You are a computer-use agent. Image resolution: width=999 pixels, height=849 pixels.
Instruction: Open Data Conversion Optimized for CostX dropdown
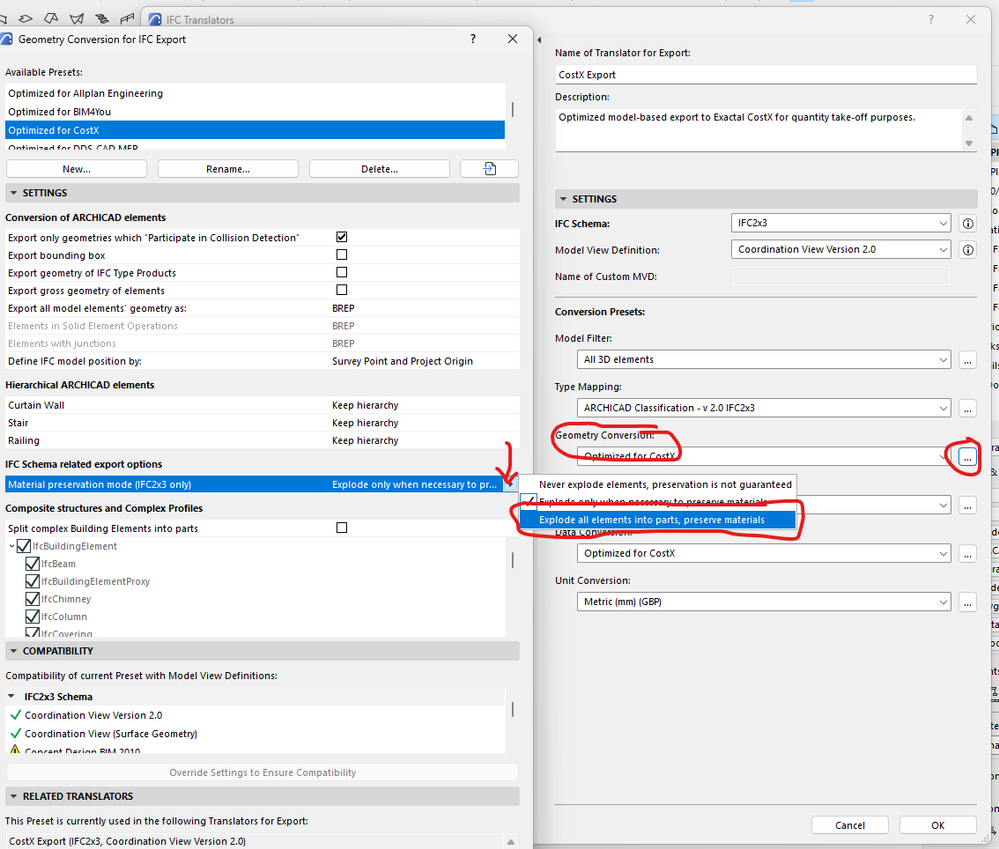pyautogui.click(x=764, y=553)
